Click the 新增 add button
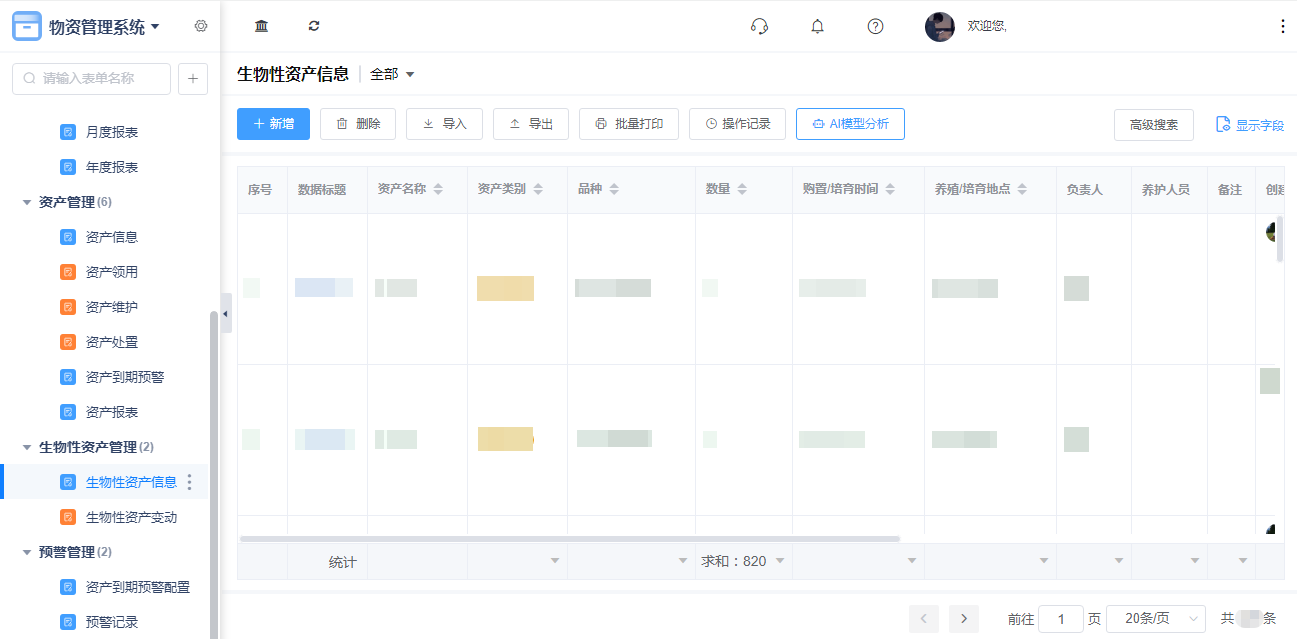1297x639 pixels. pyautogui.click(x=273, y=124)
